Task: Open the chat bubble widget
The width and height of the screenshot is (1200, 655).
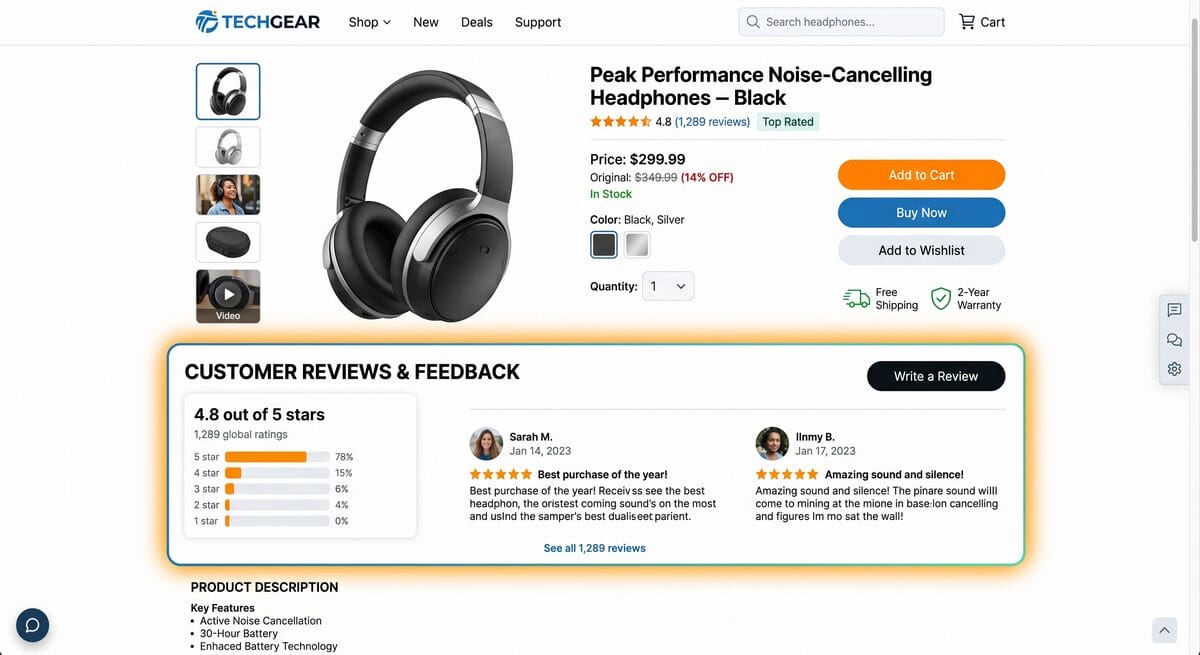Action: click(x=32, y=625)
